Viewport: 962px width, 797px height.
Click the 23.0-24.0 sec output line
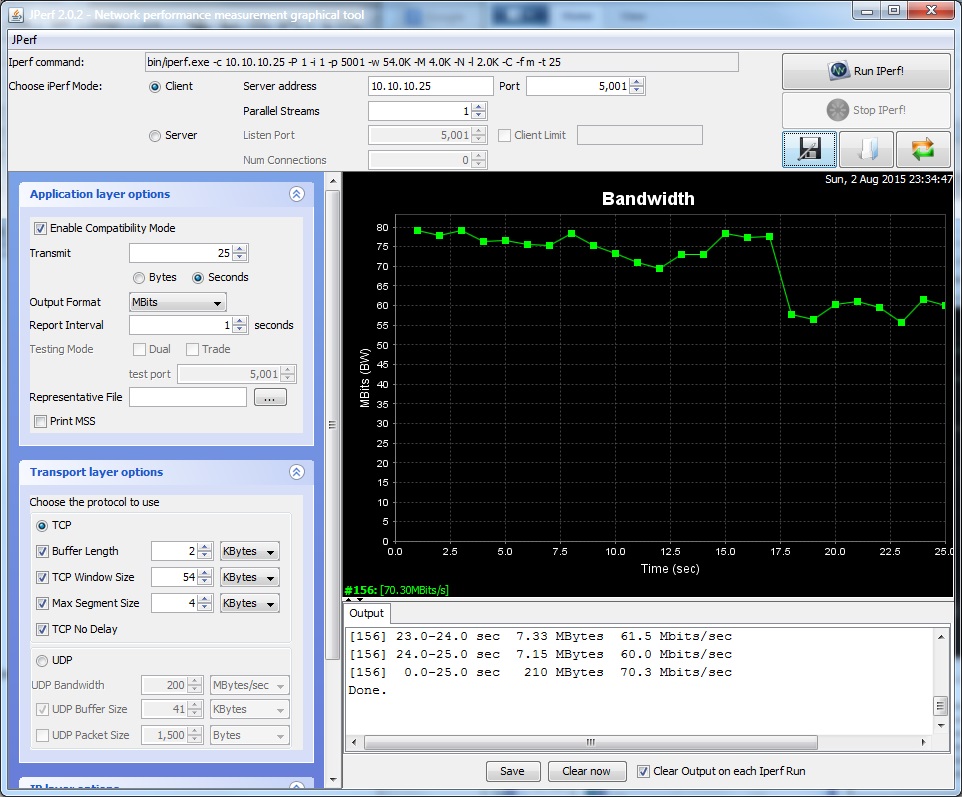[540, 636]
